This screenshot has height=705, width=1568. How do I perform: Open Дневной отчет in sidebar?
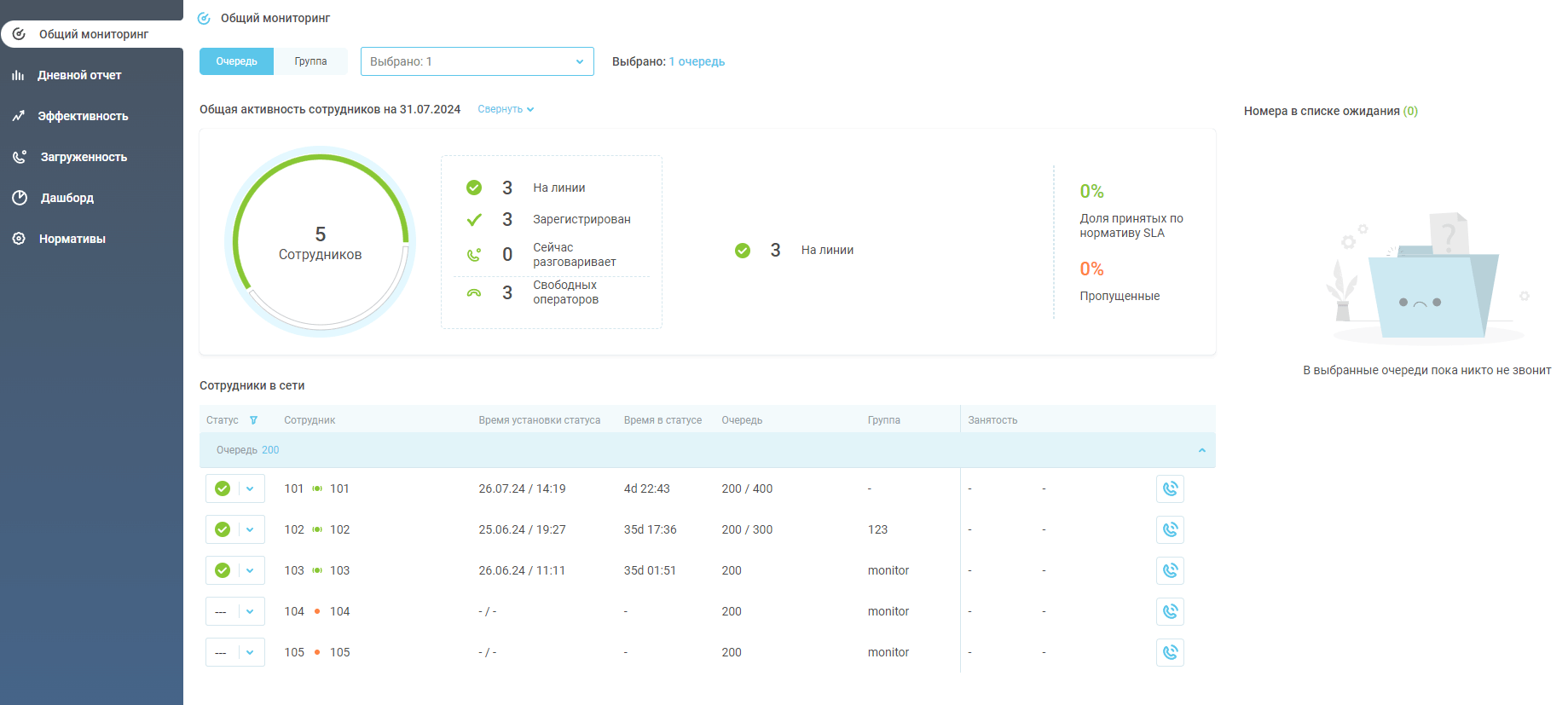[79, 75]
